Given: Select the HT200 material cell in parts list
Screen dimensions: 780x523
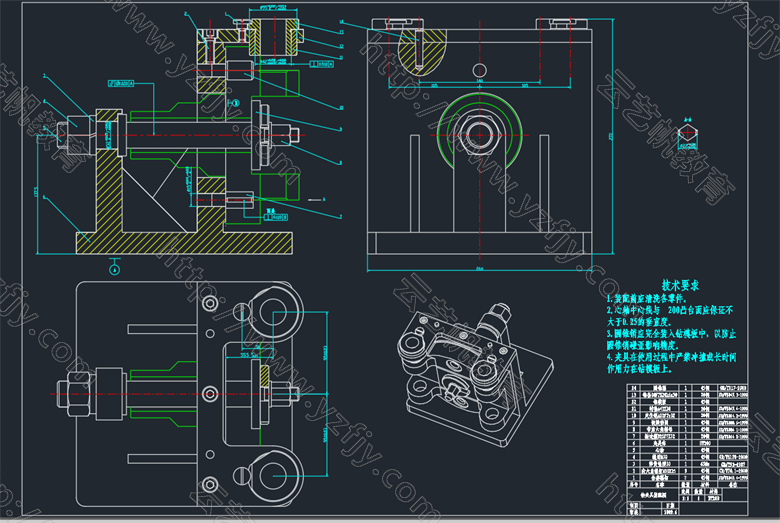Looking at the screenshot, I should click(x=705, y=443).
